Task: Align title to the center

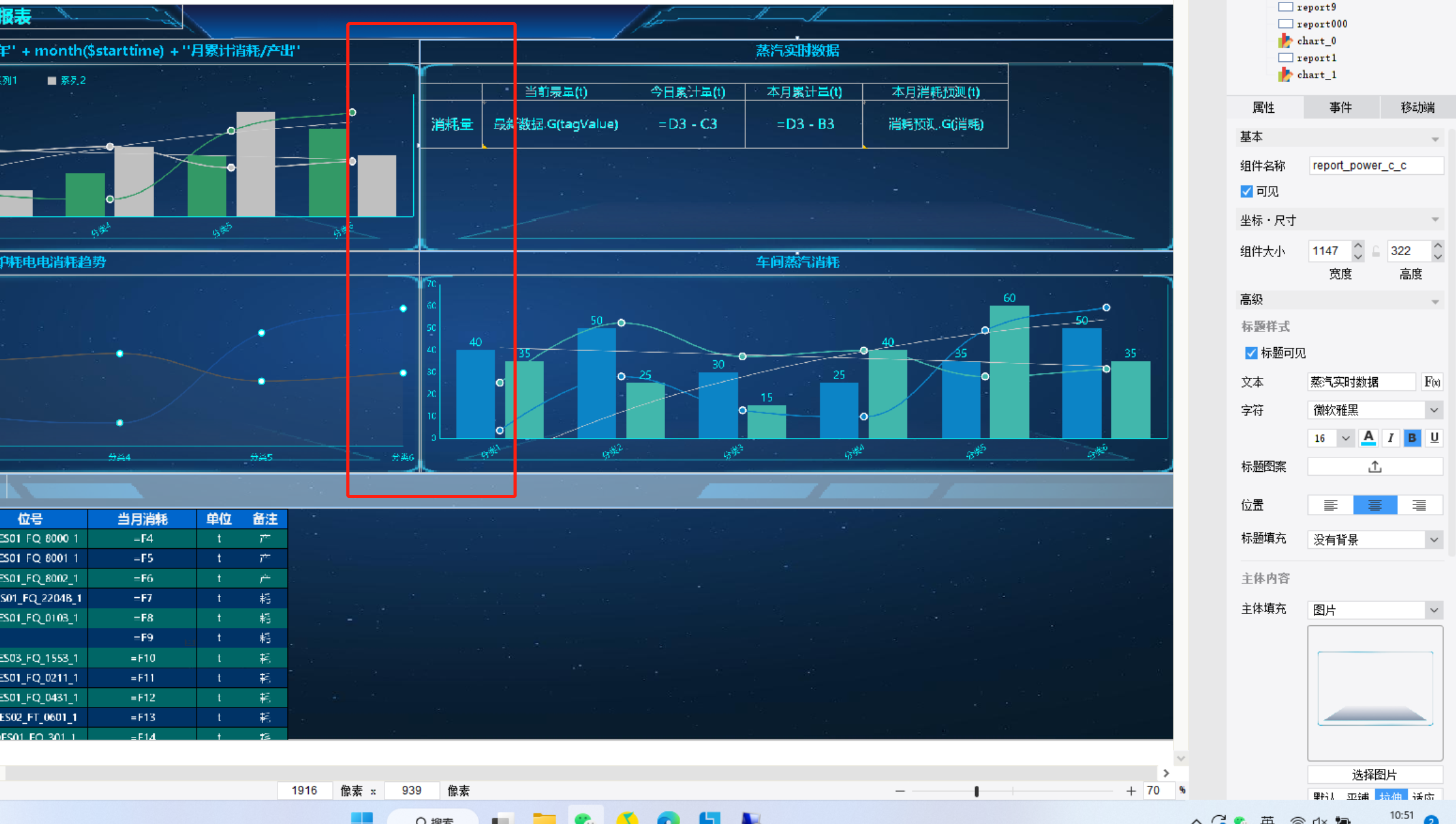Action: click(1375, 505)
